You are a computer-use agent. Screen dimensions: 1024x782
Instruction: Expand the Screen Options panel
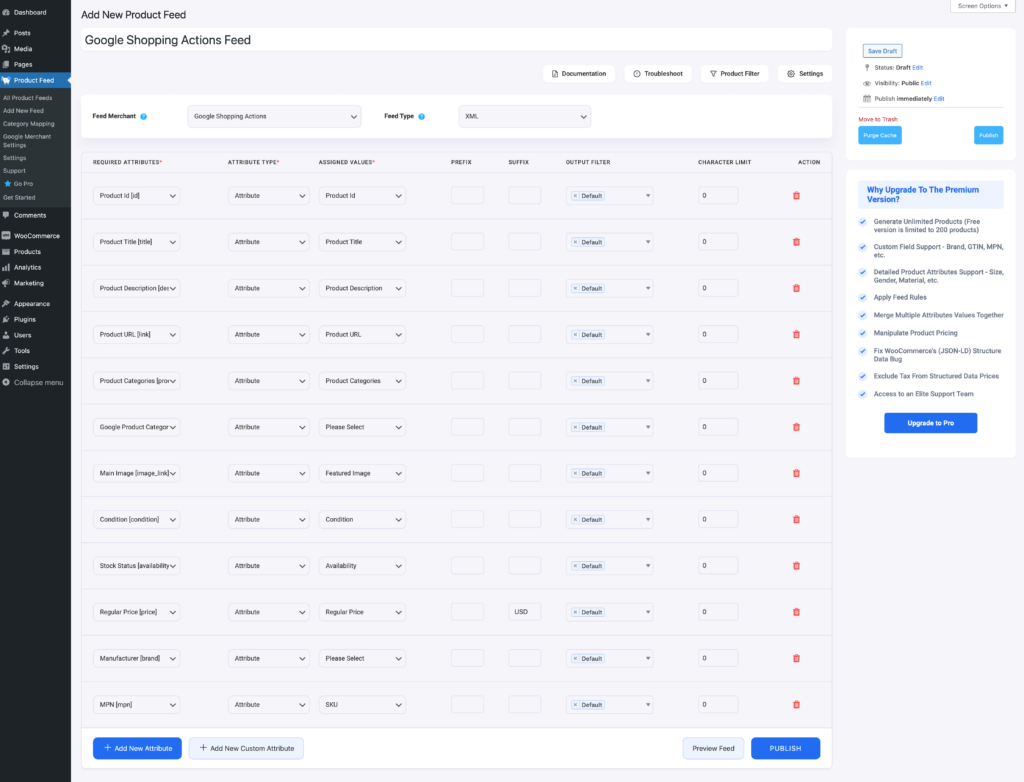pos(983,6)
